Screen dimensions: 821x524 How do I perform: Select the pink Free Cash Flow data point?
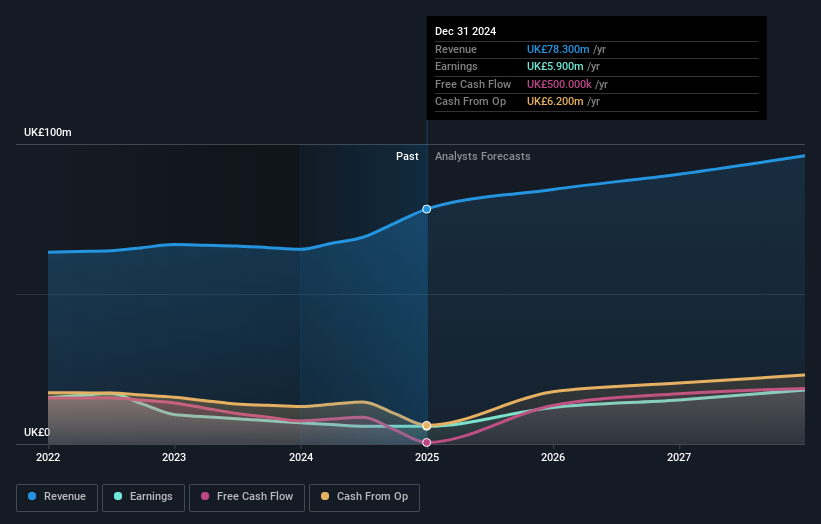tap(427, 443)
